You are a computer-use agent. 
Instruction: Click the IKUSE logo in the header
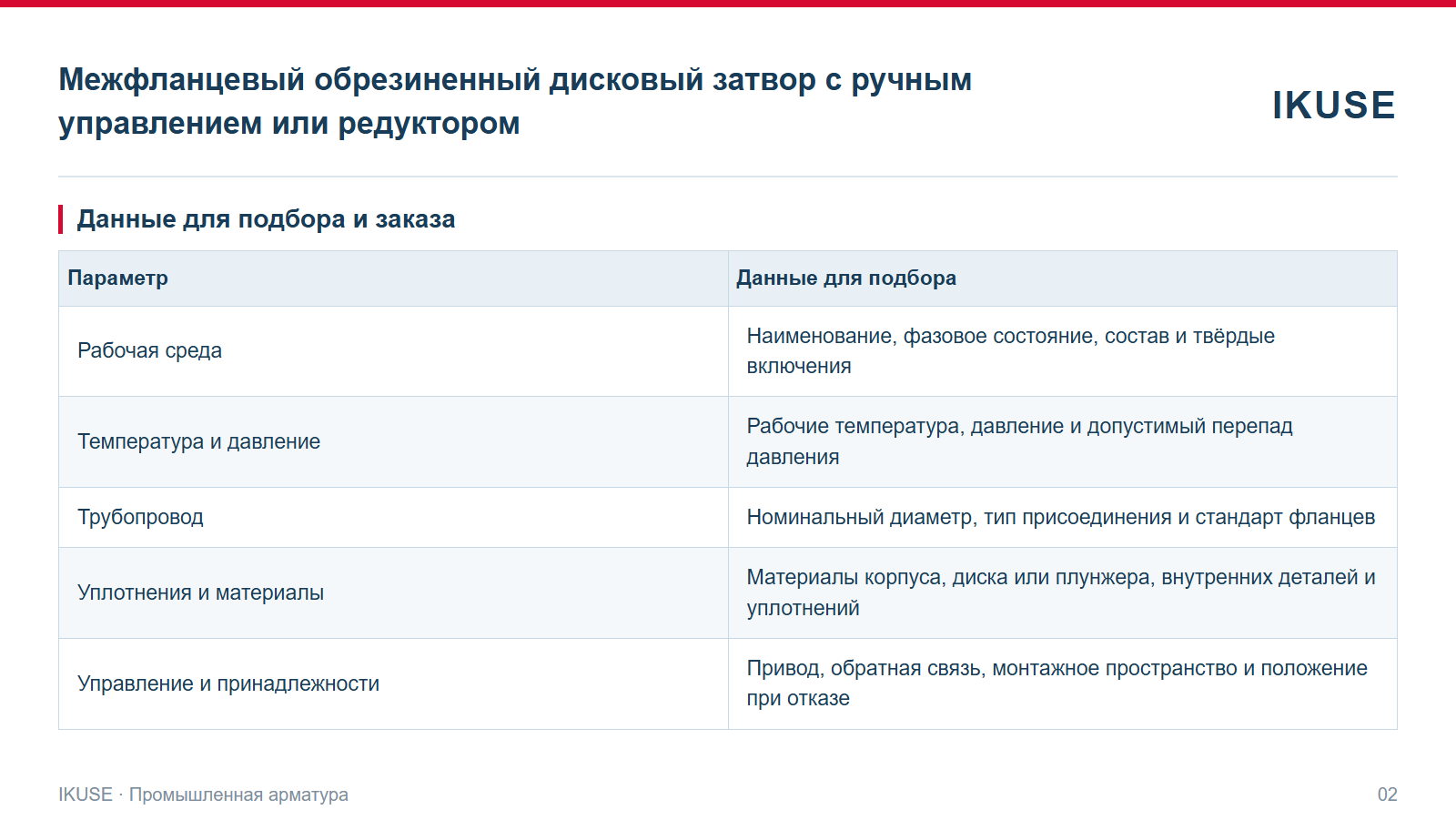[x=1333, y=105]
